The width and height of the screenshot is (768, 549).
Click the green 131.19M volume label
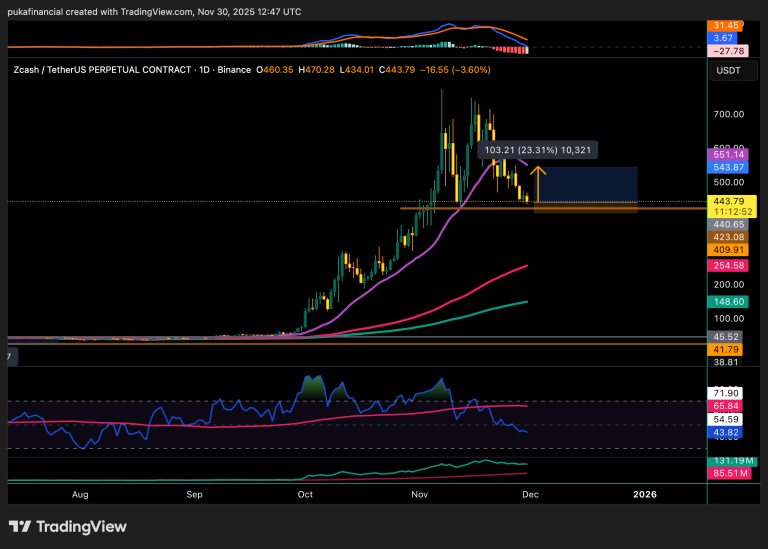tap(728, 461)
